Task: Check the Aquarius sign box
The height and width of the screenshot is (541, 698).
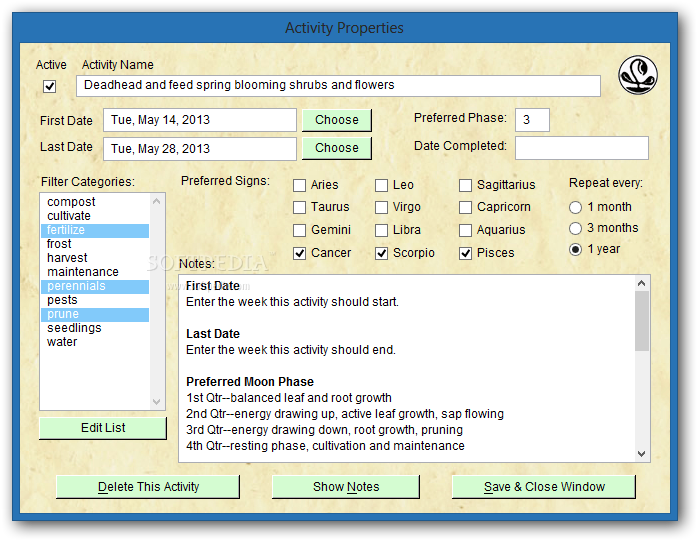Action: coord(466,230)
